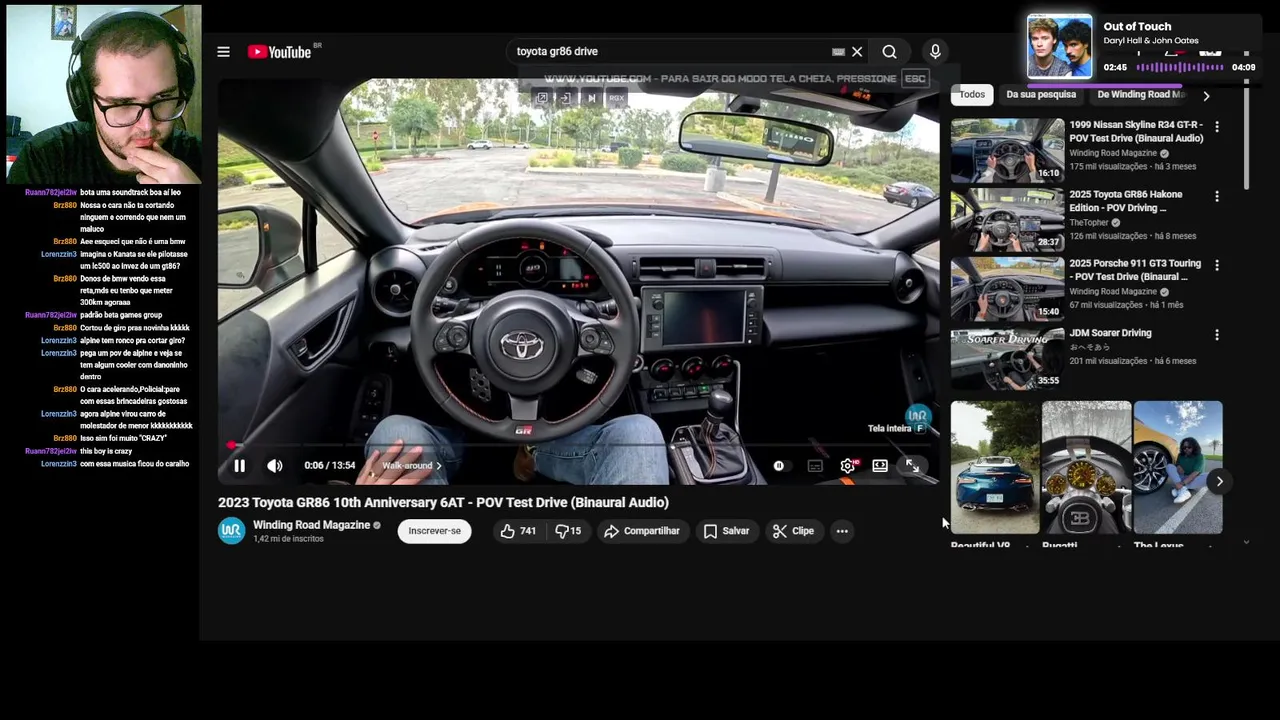This screenshot has width=1280, height=720.
Task: Open the JDM Soarer Driving video title
Action: coord(1110,333)
